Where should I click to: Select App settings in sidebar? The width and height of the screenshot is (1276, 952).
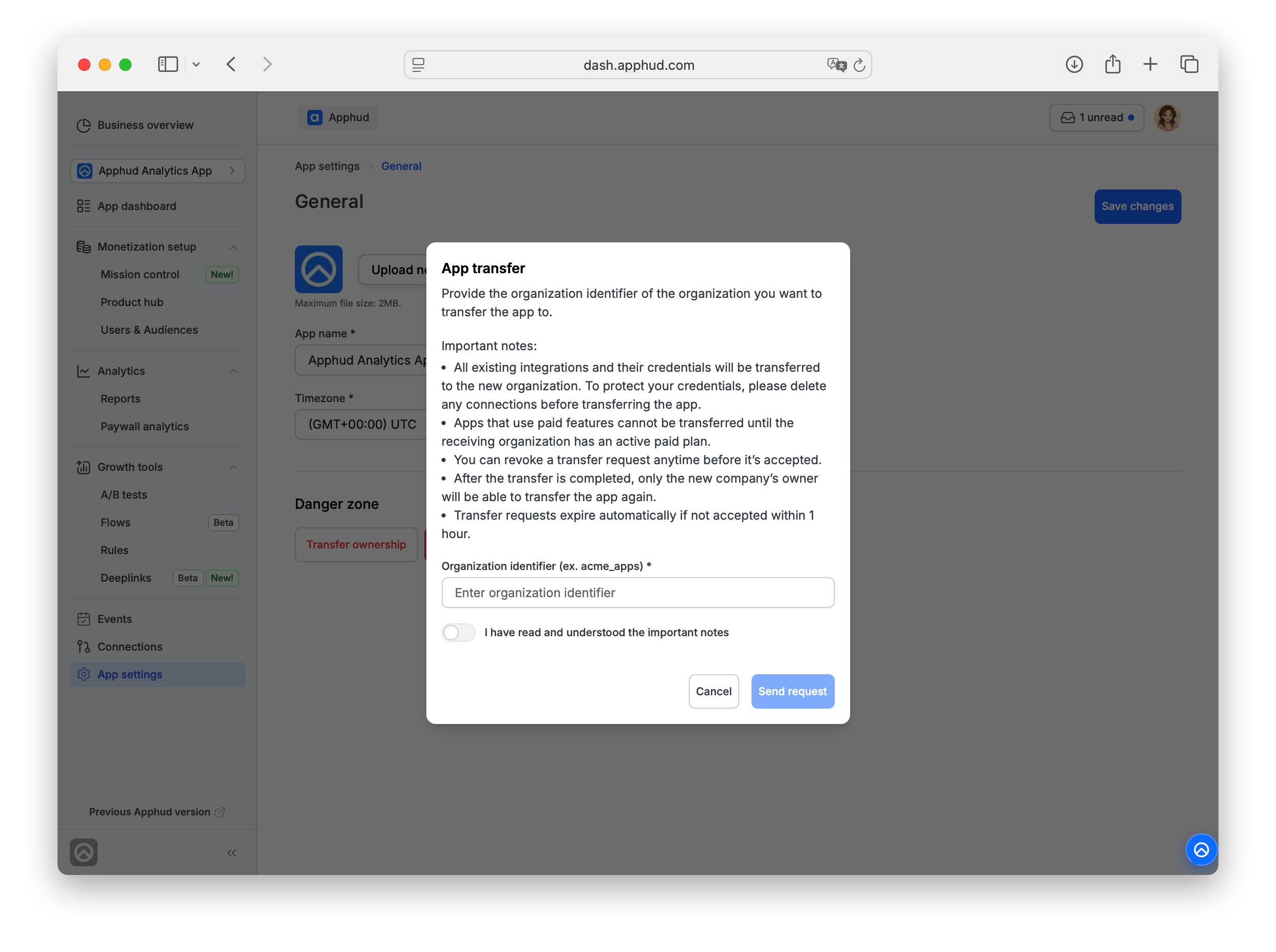coord(157,674)
